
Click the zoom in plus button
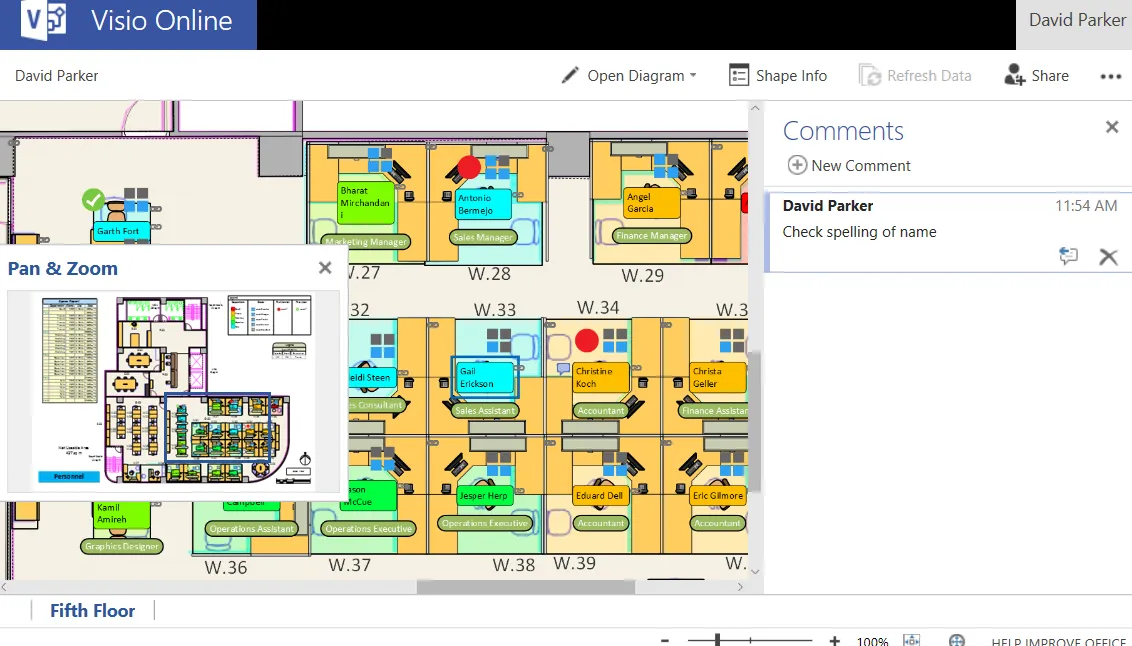834,640
